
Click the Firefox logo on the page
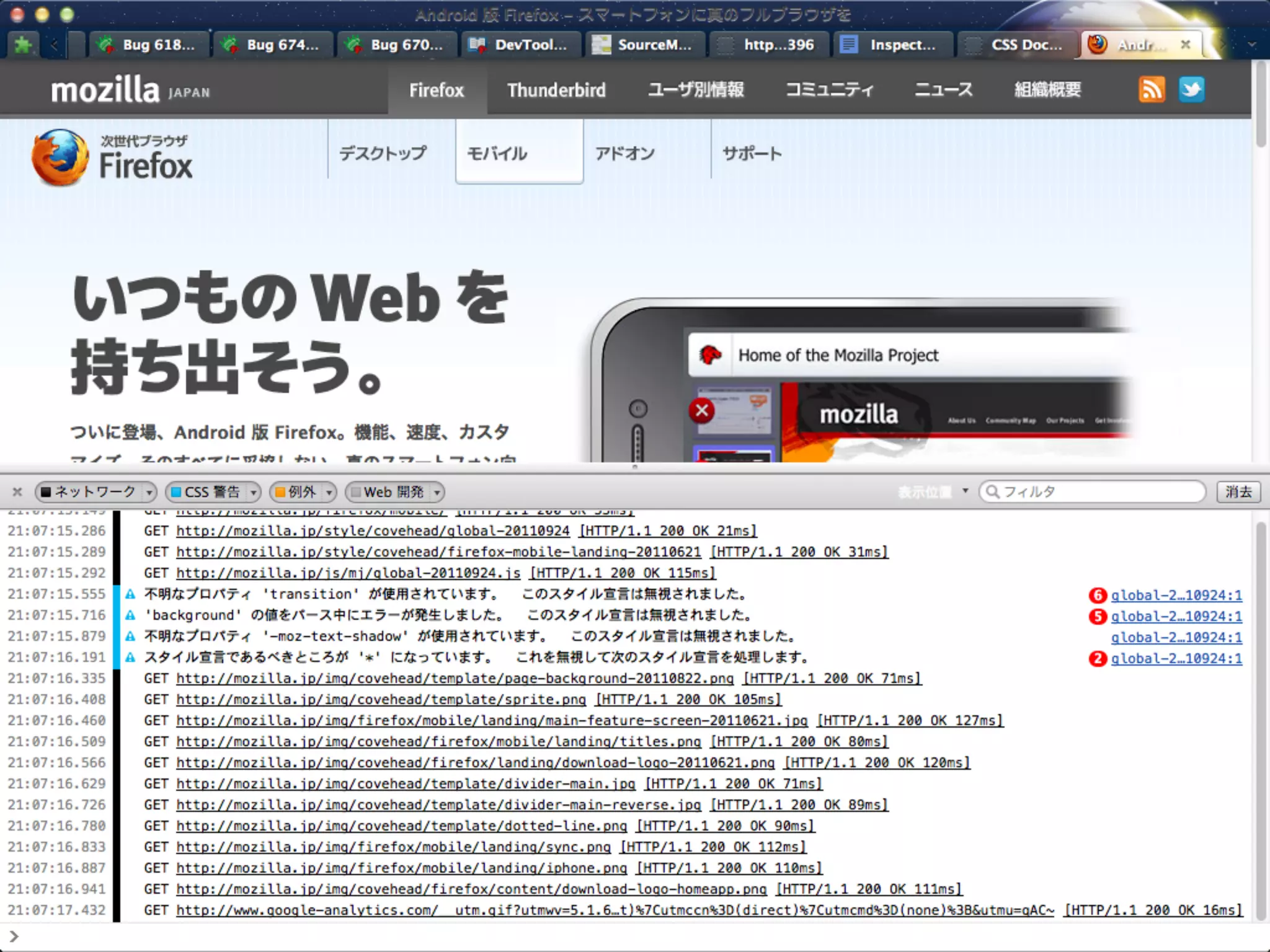60,157
